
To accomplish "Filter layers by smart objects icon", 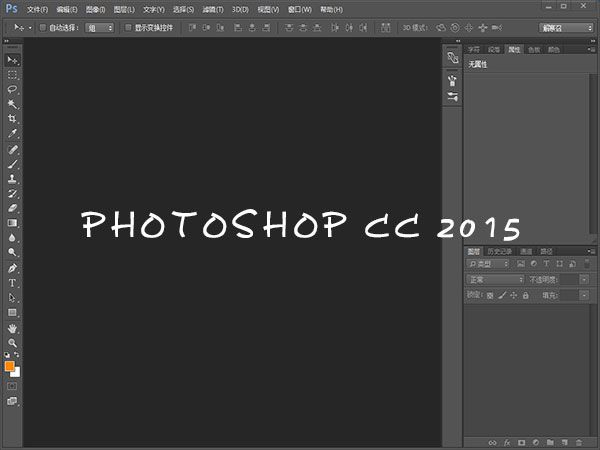I will pyautogui.click(x=572, y=264).
